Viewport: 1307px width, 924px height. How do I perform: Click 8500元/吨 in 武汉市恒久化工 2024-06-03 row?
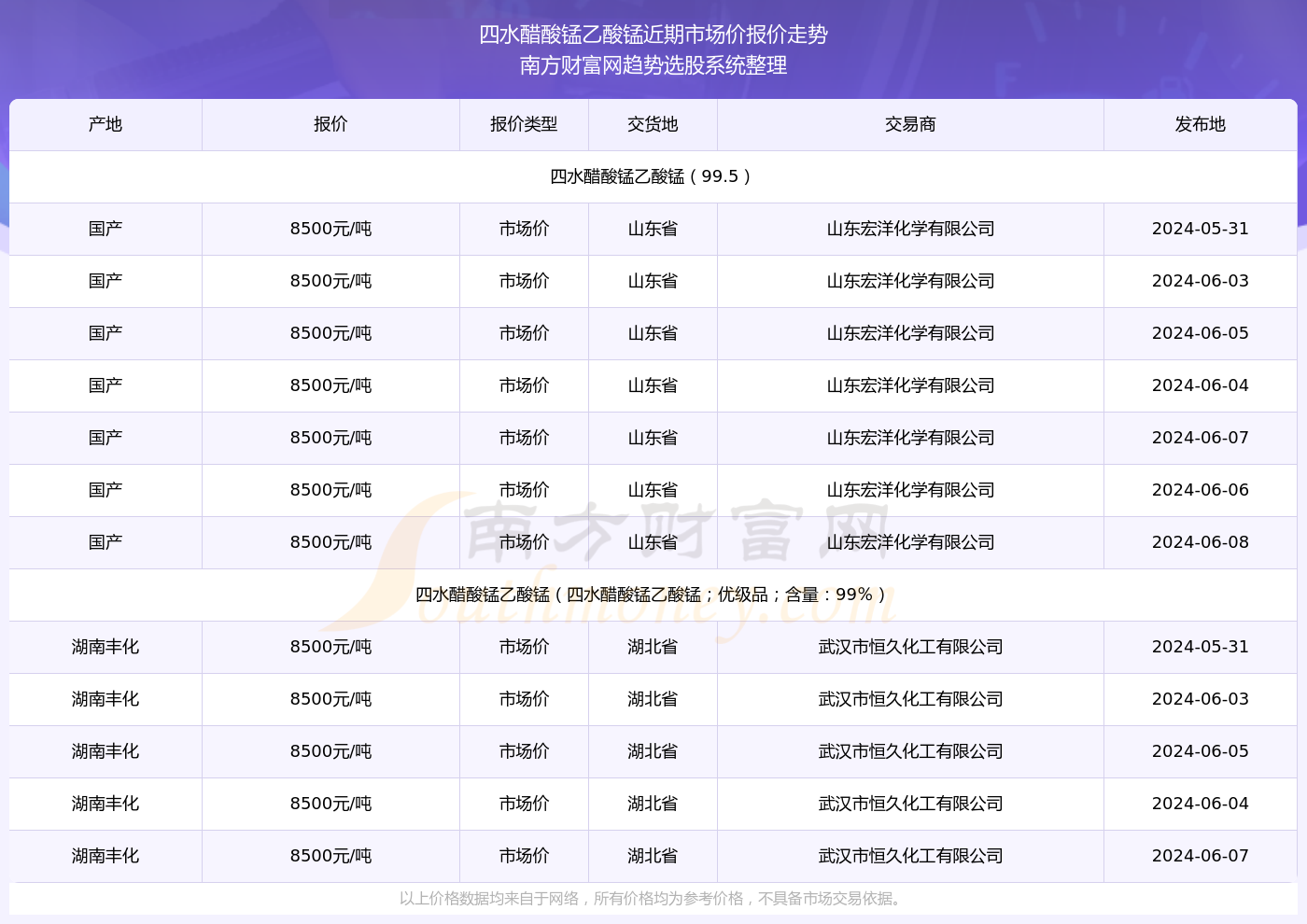[330, 699]
